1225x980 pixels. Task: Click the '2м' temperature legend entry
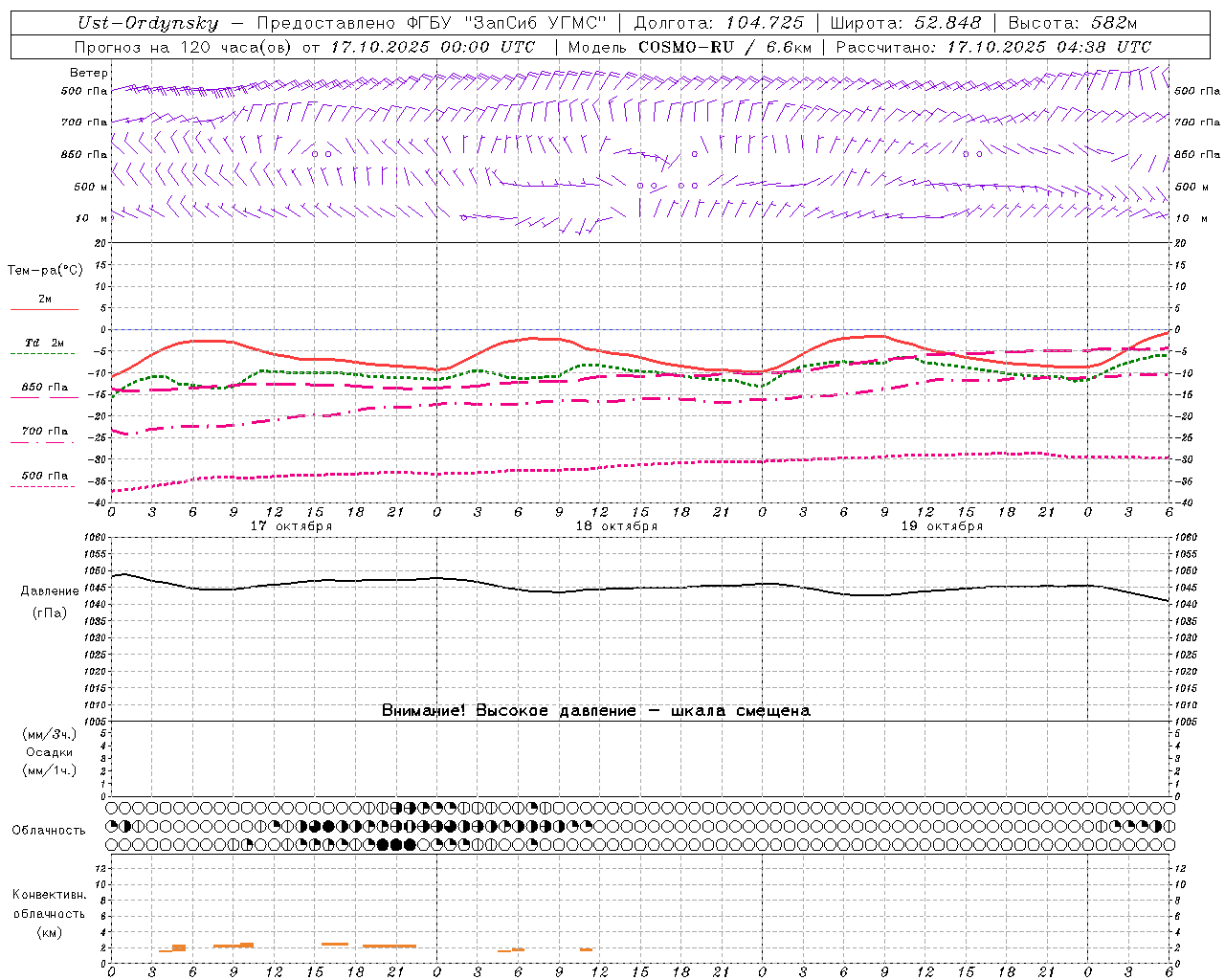tap(45, 299)
